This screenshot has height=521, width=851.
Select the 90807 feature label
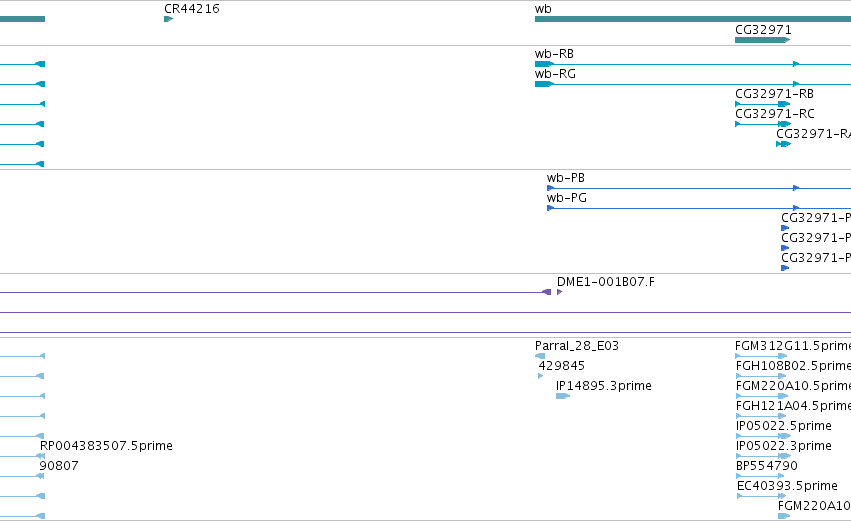59,466
